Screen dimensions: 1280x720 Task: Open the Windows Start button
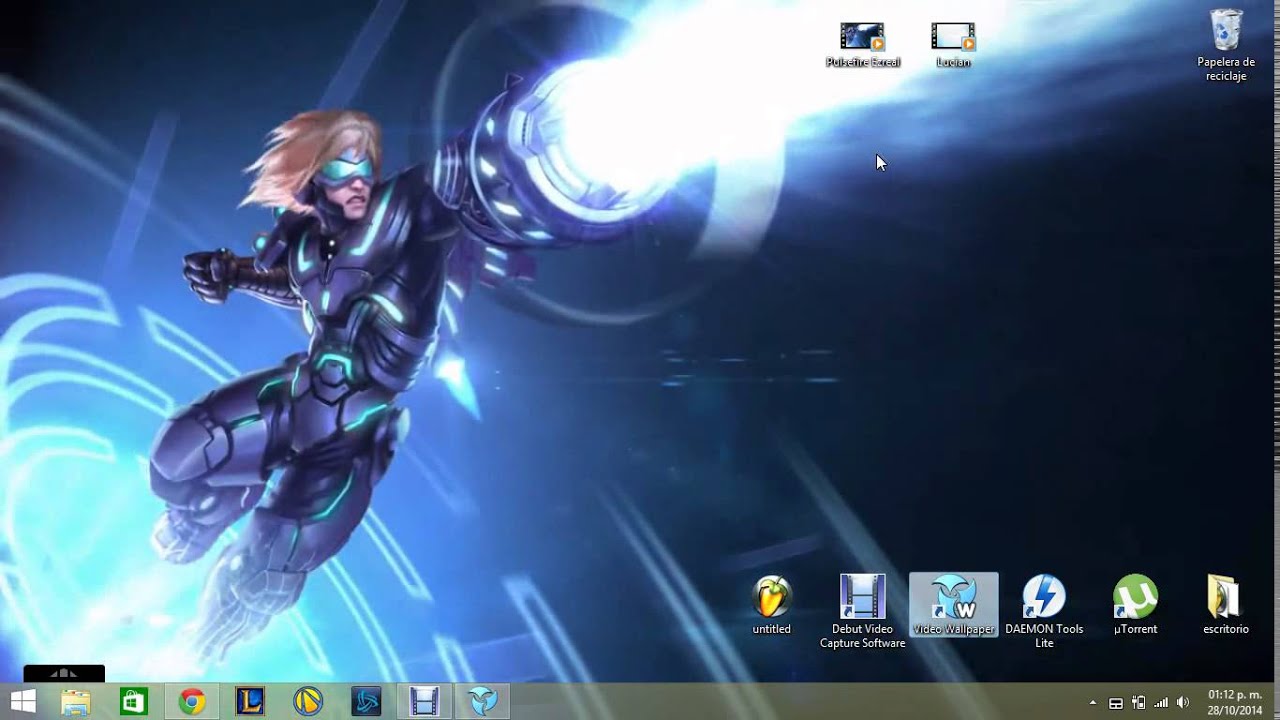point(23,702)
